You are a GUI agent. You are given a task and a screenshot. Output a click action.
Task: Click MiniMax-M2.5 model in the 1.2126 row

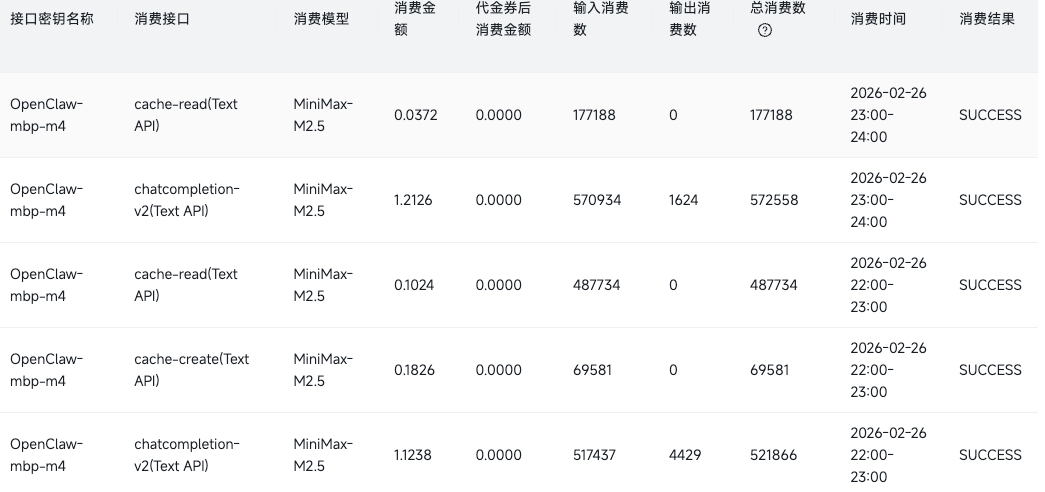tap(323, 200)
